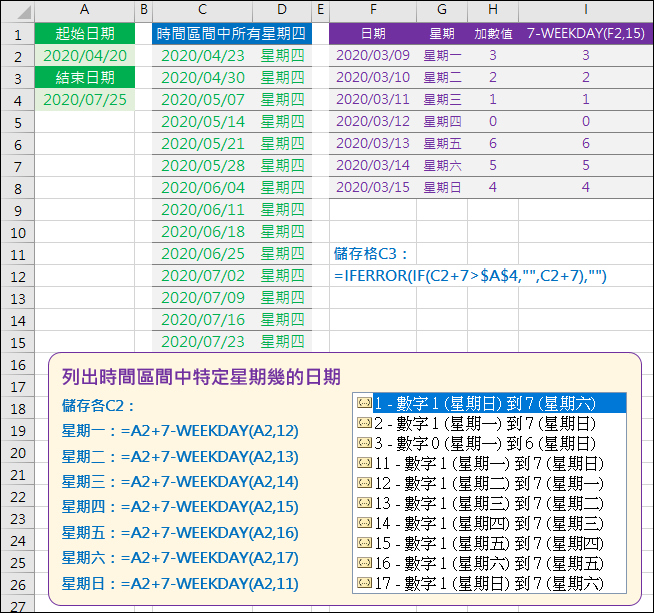The width and height of the screenshot is (654, 613).
Task: Choose option 15 - 數字 1 (星期五) 到 7 (星期四)
Action: pyautogui.click(x=489, y=543)
